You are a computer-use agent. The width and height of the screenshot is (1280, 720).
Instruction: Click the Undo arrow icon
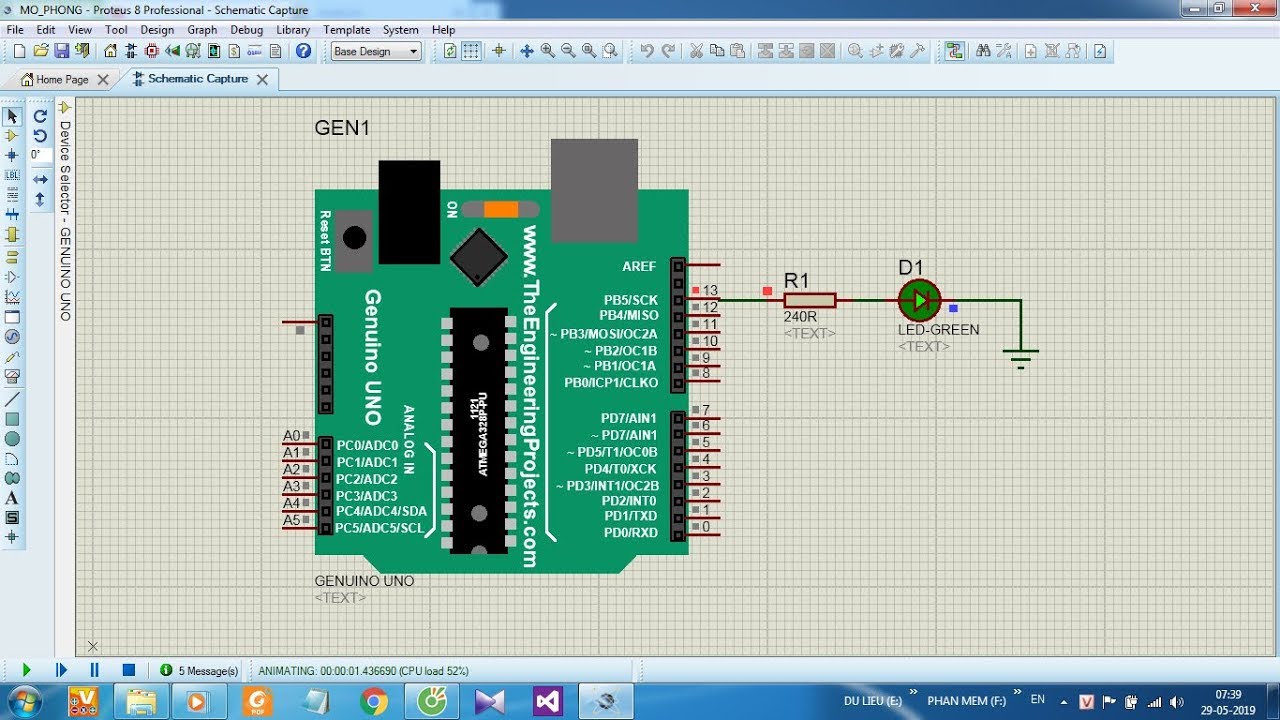click(647, 51)
